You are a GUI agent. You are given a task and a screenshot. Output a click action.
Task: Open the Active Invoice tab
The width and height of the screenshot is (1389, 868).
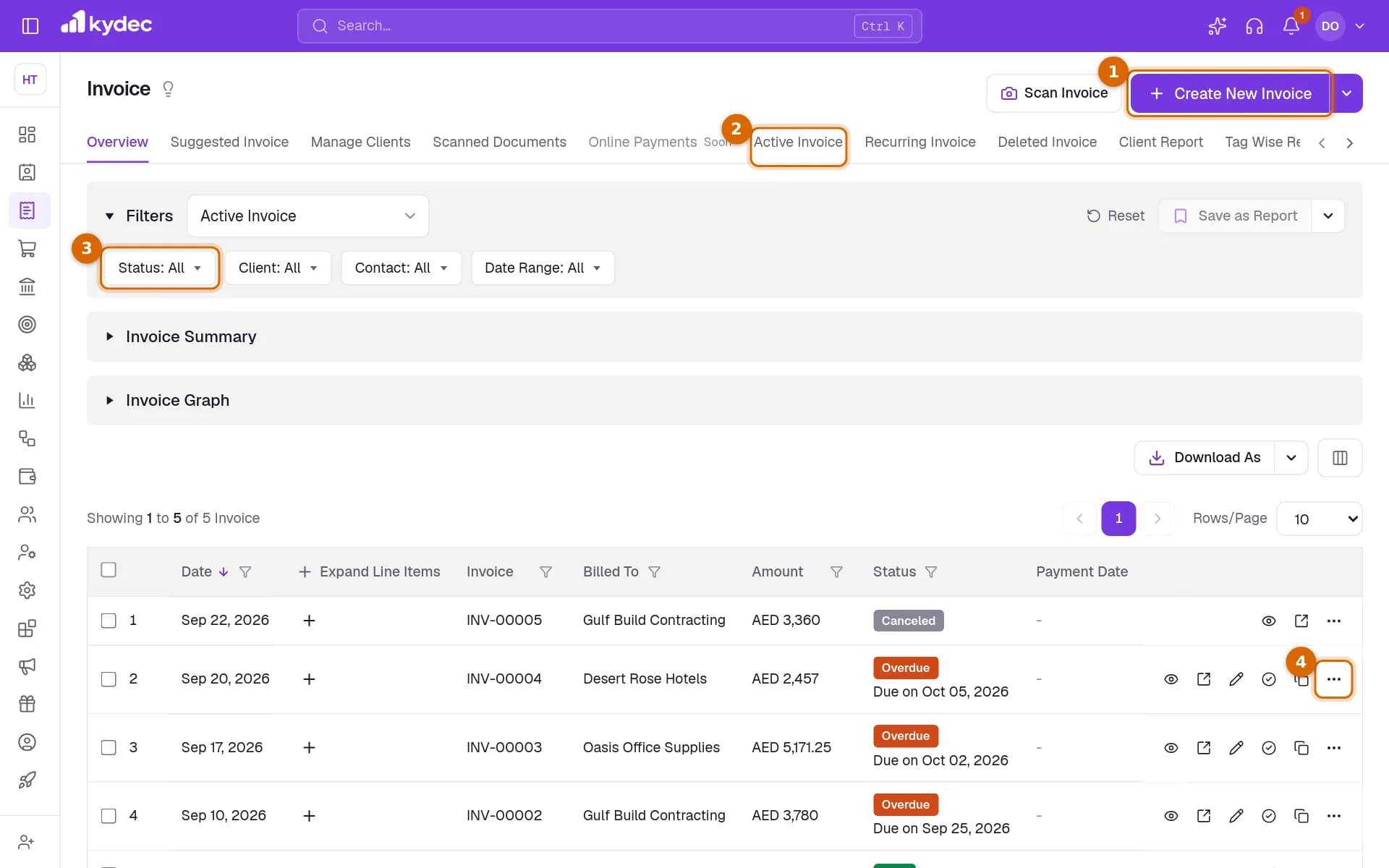coord(798,142)
